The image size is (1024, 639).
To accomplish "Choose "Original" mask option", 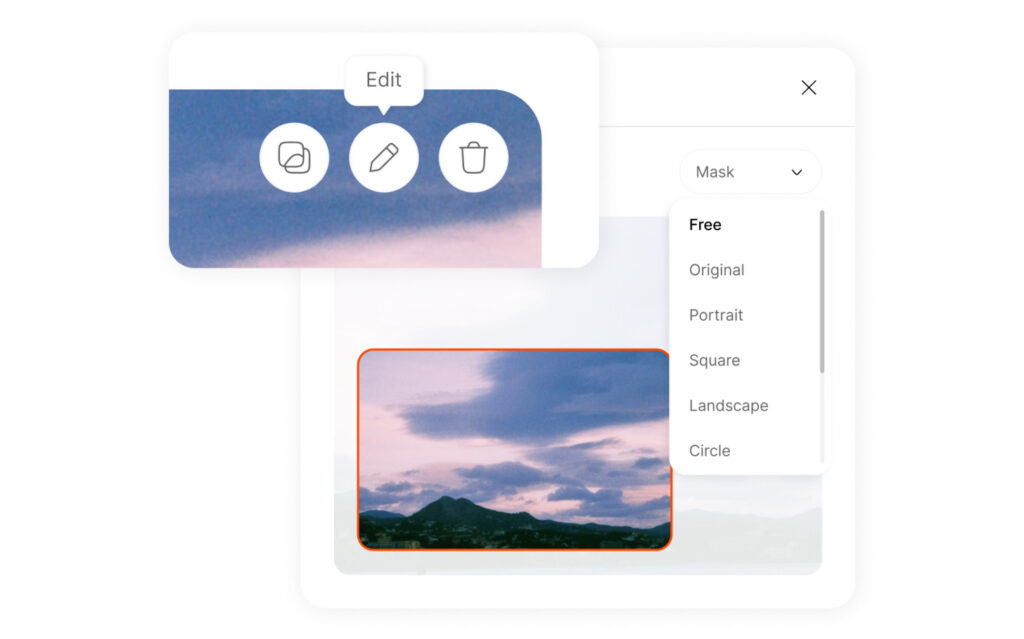I will (716, 270).
